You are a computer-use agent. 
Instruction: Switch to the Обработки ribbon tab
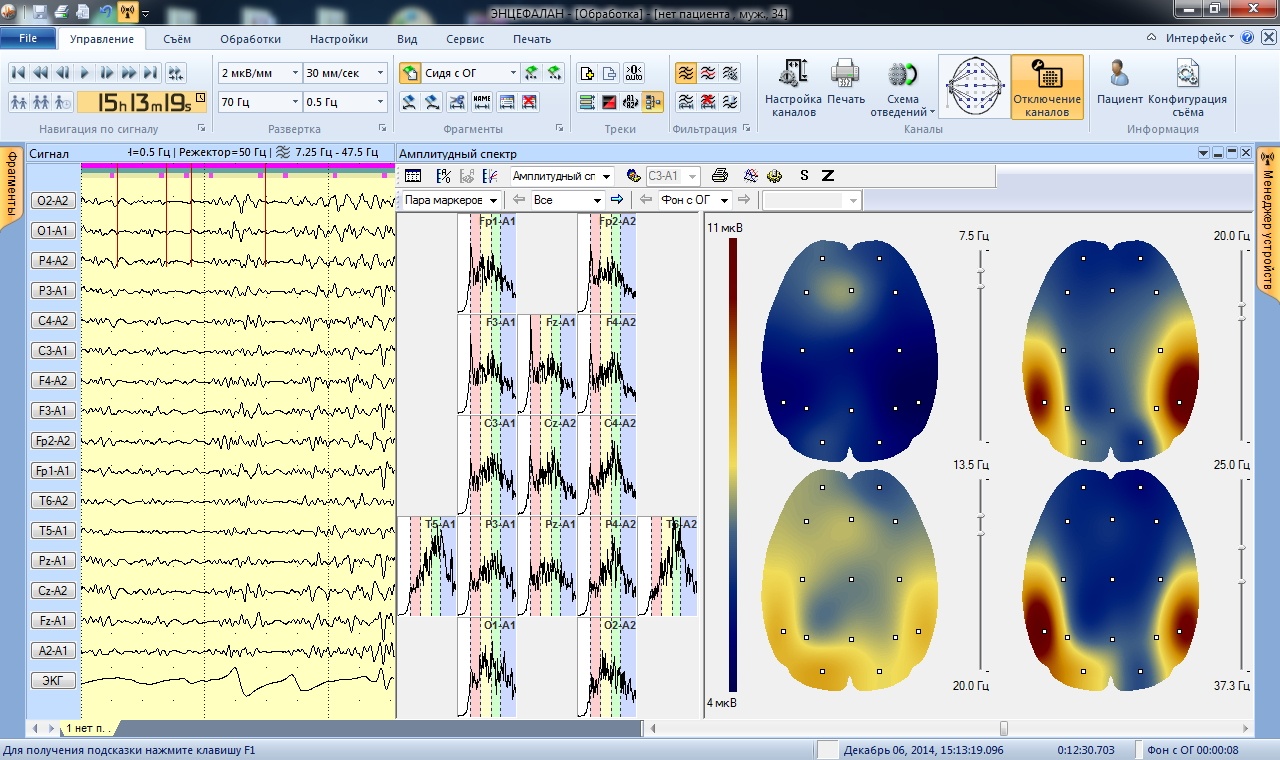250,39
